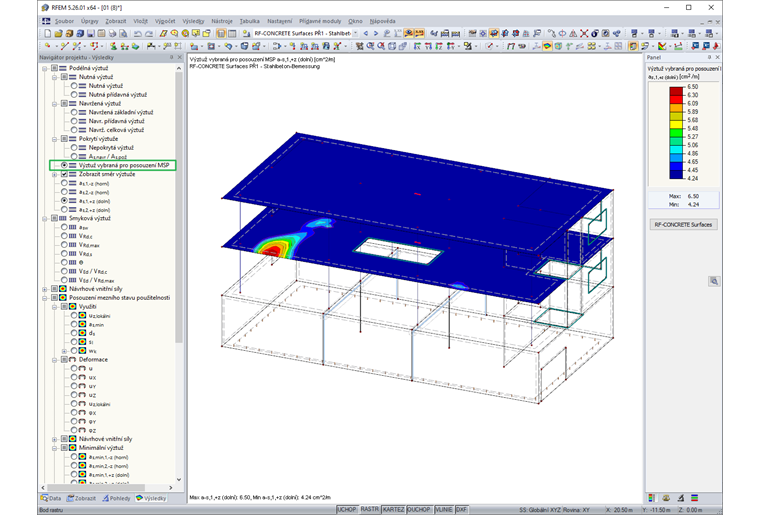Pin the Panel window with pushpin icon
This screenshot has width=760, height=515.
pos(709,57)
